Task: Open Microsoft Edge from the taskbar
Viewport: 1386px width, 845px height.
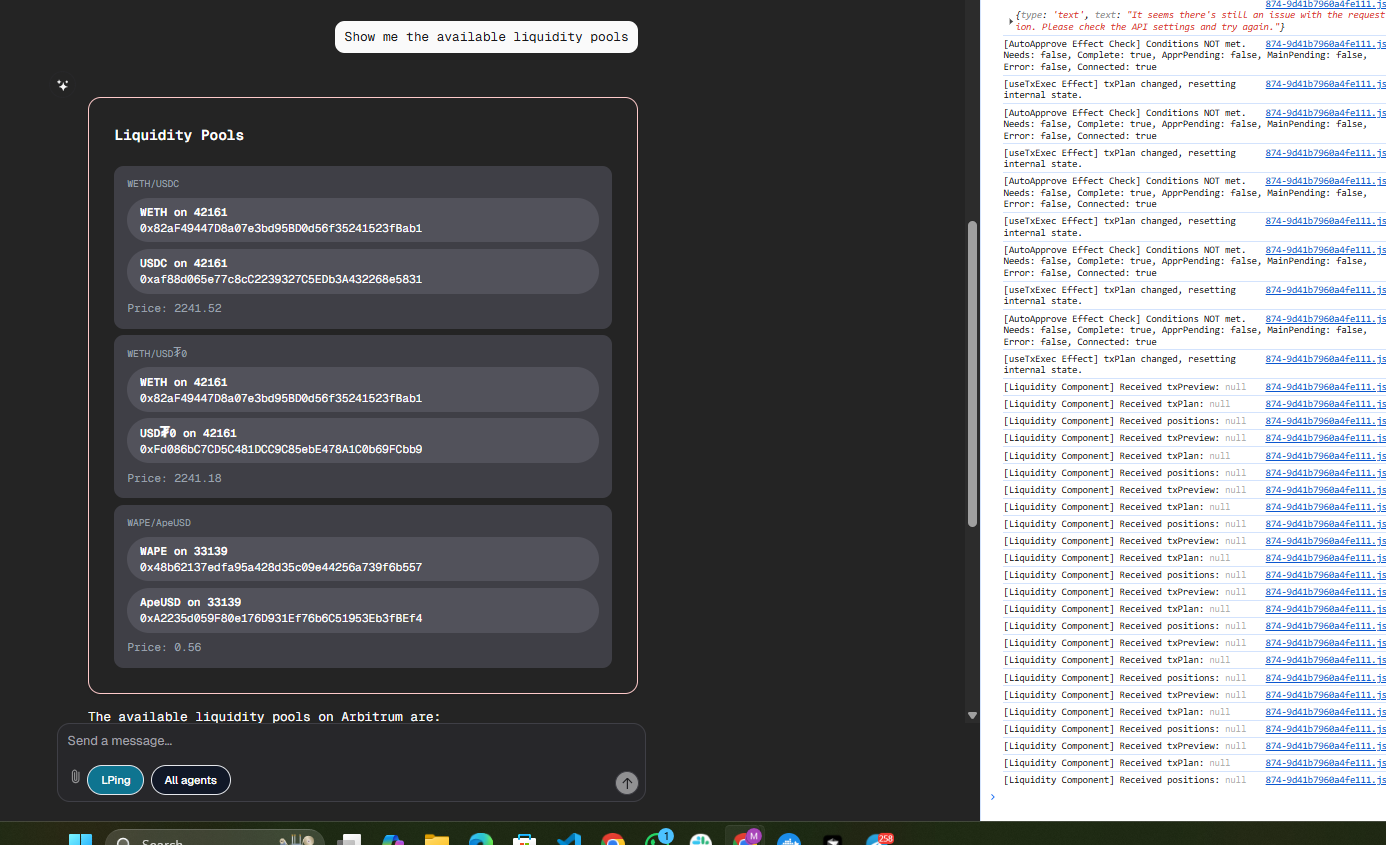Action: 481,840
